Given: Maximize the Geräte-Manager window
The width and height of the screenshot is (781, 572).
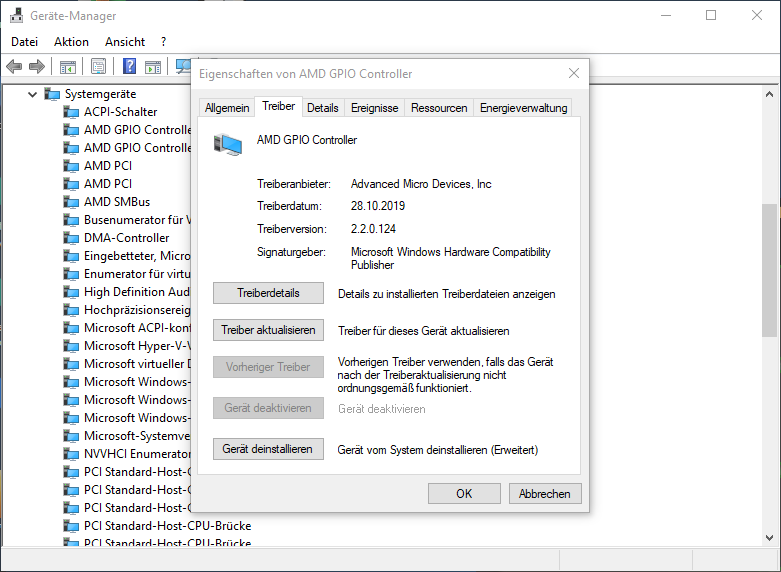Looking at the screenshot, I should (711, 15).
